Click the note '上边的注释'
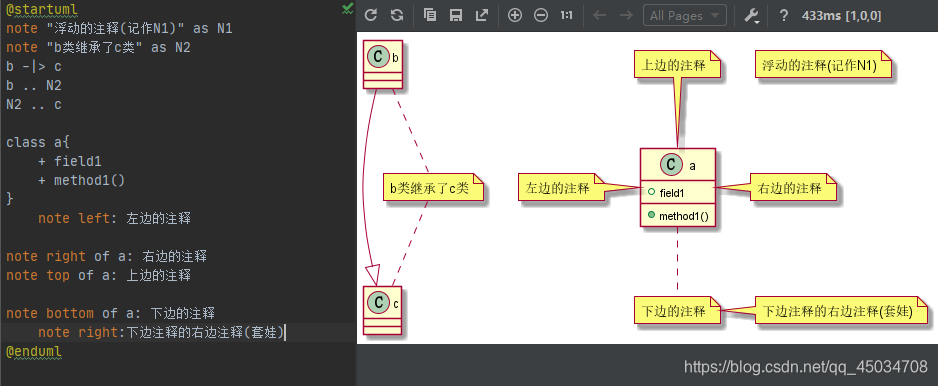Viewport: 938px width, 386px height. click(677, 65)
